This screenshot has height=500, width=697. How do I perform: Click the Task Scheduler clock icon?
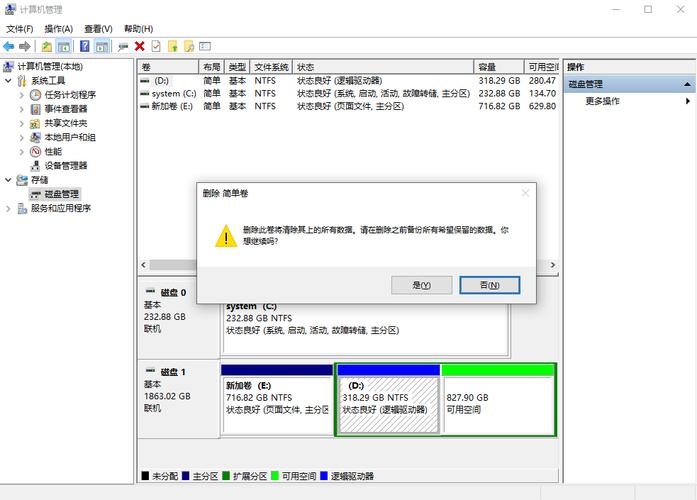point(35,95)
